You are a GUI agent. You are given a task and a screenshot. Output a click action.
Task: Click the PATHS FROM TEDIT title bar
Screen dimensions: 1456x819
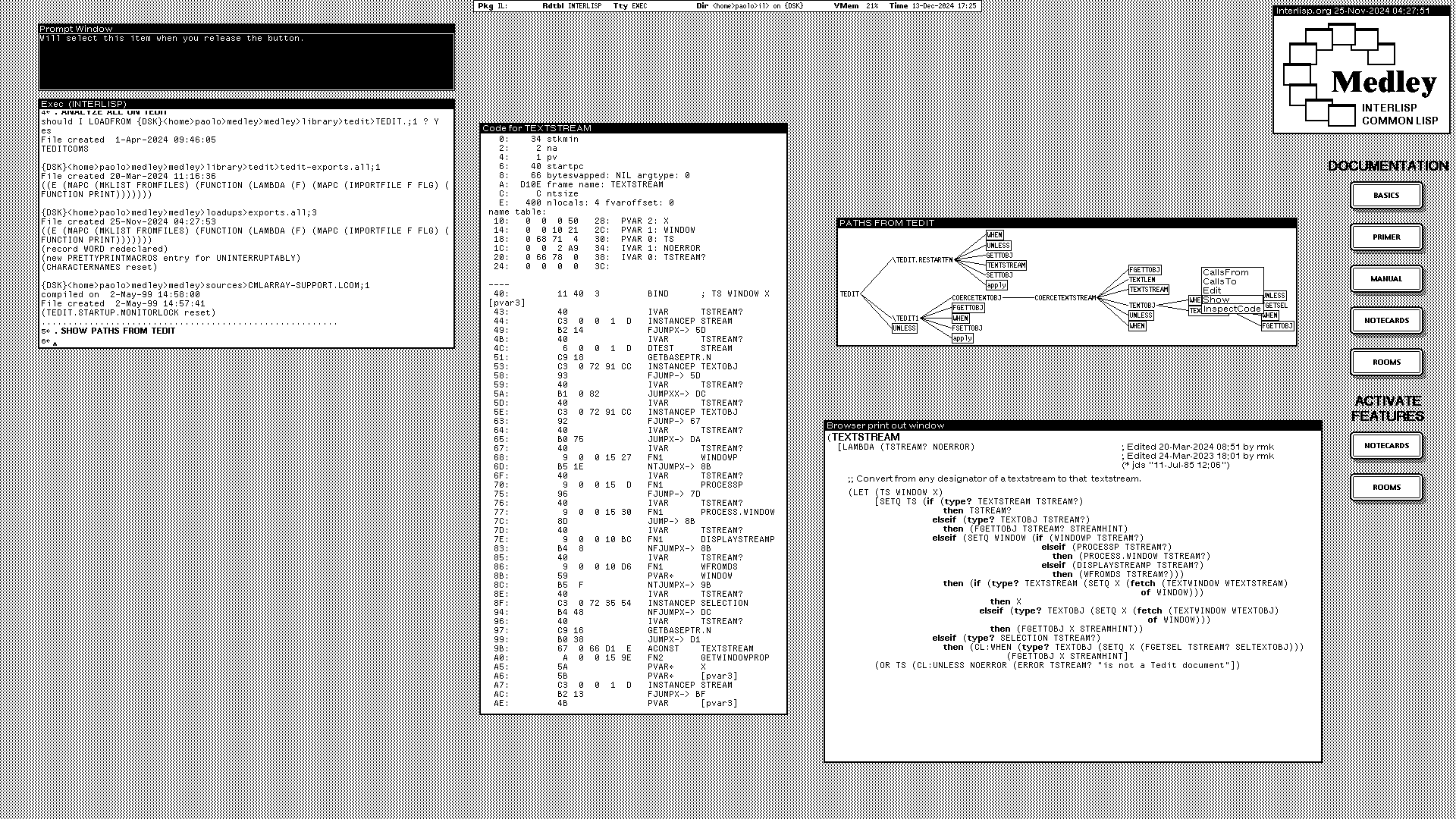tap(1066, 223)
